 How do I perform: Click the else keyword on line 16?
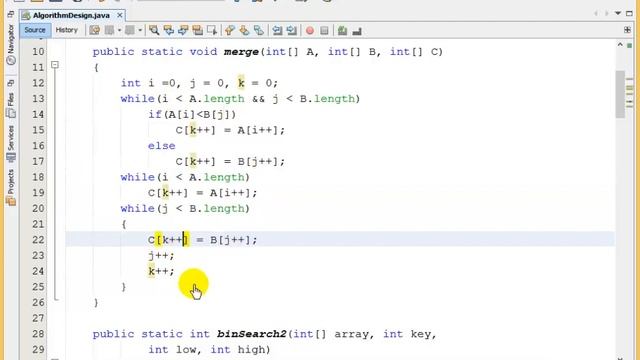point(162,146)
